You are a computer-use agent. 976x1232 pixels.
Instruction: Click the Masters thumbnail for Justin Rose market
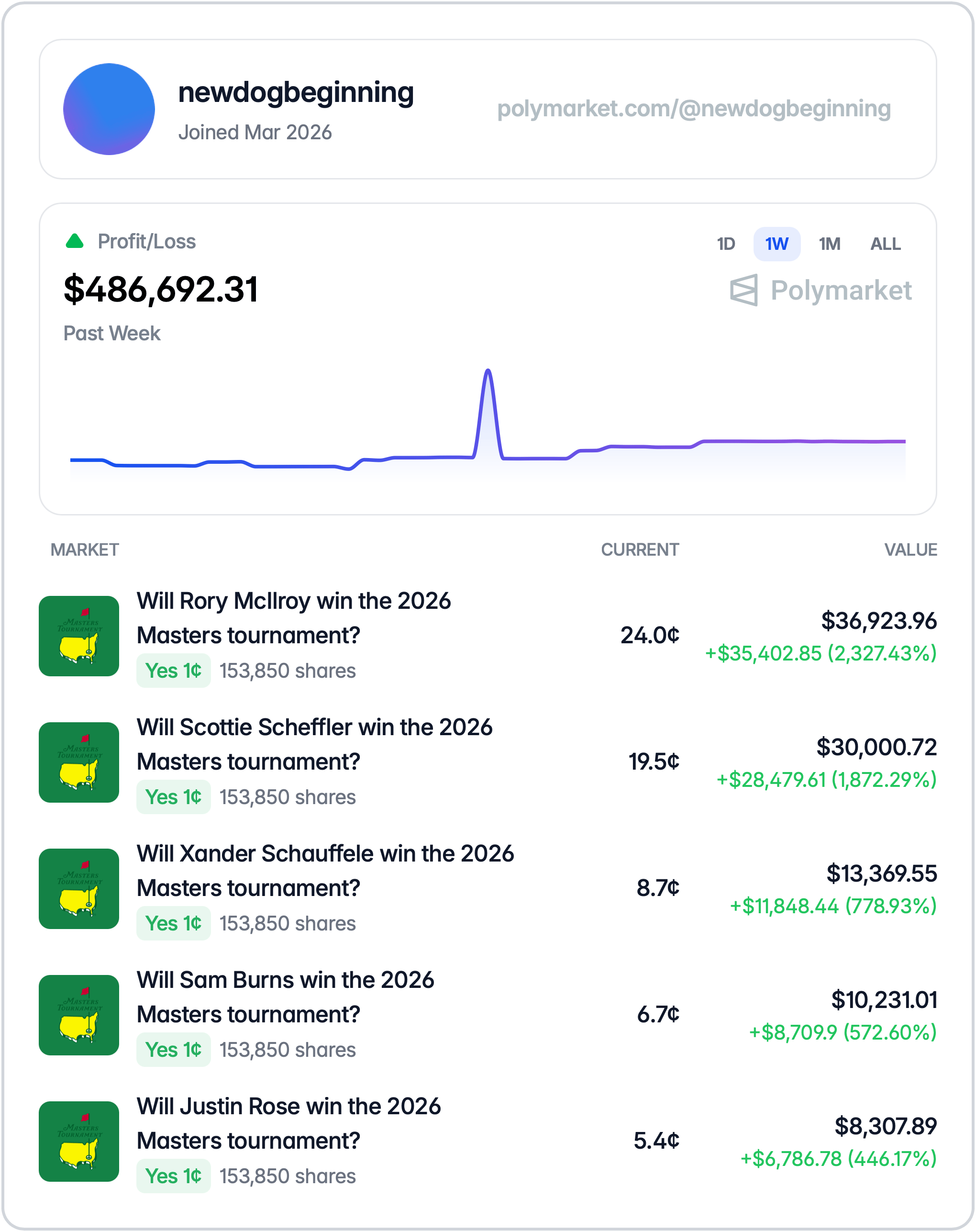(x=79, y=1142)
